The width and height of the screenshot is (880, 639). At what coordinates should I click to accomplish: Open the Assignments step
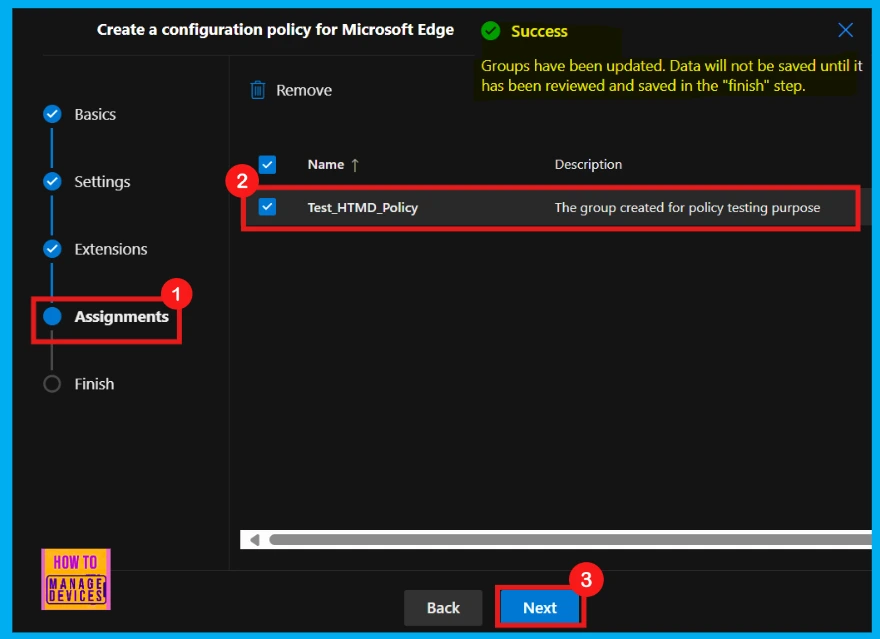pos(121,316)
